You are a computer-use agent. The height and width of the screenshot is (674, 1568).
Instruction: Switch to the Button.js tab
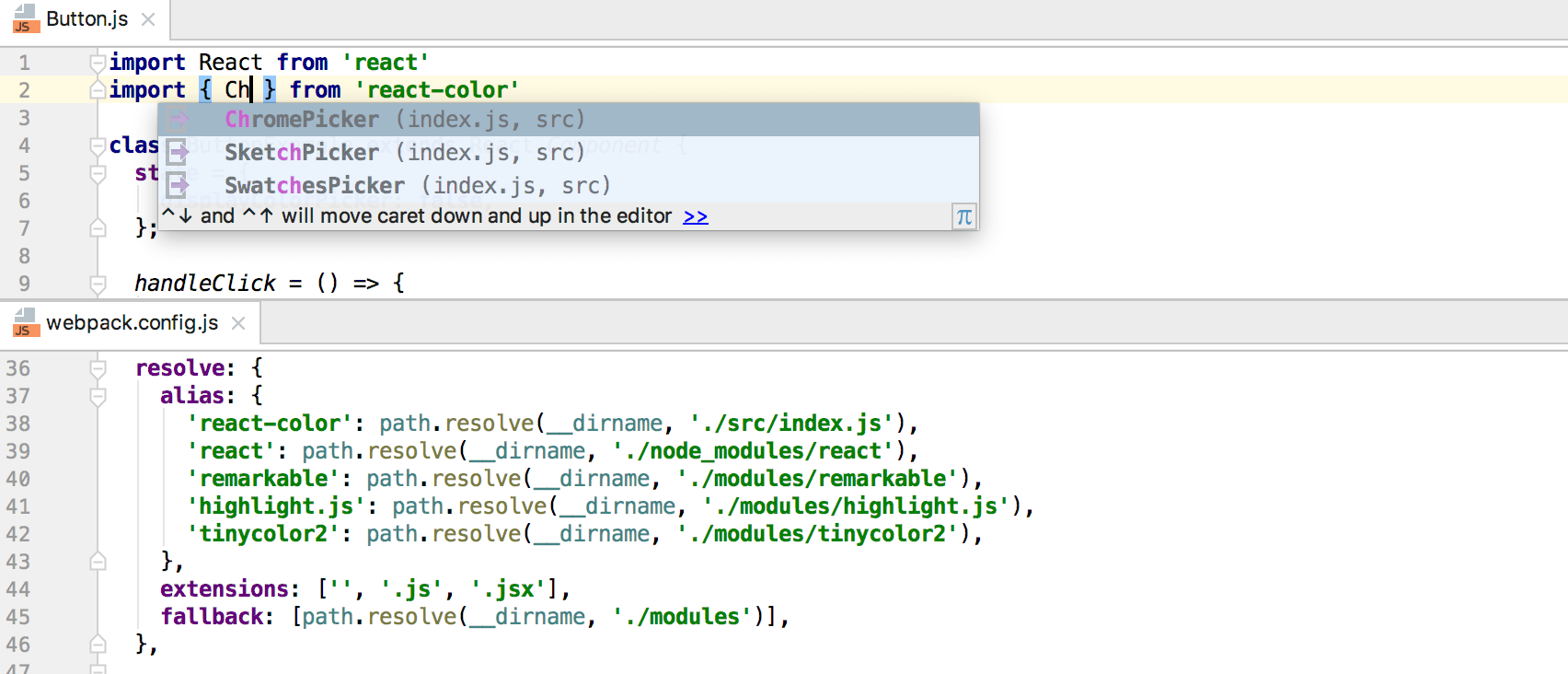tap(86, 19)
